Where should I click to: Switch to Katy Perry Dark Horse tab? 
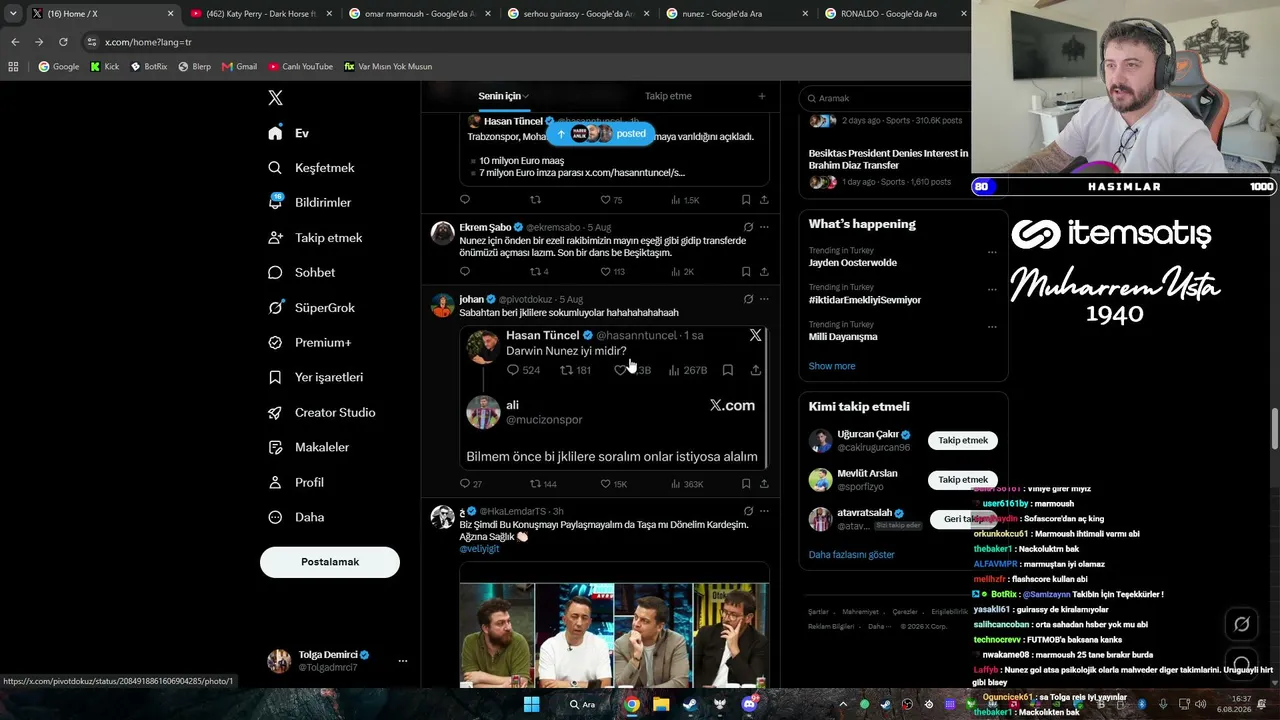pyautogui.click(x=261, y=14)
